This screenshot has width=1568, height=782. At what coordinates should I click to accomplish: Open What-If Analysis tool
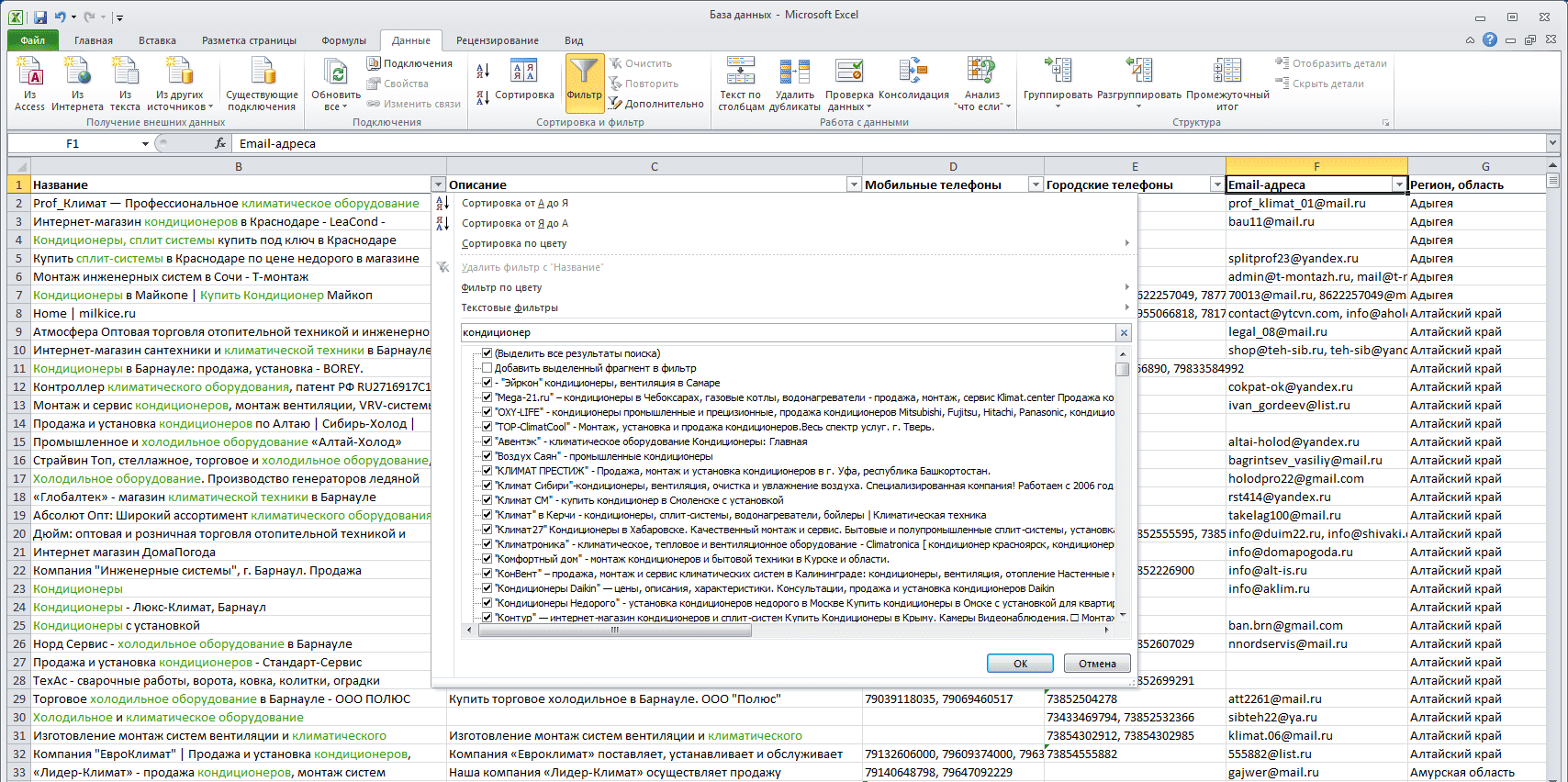982,84
